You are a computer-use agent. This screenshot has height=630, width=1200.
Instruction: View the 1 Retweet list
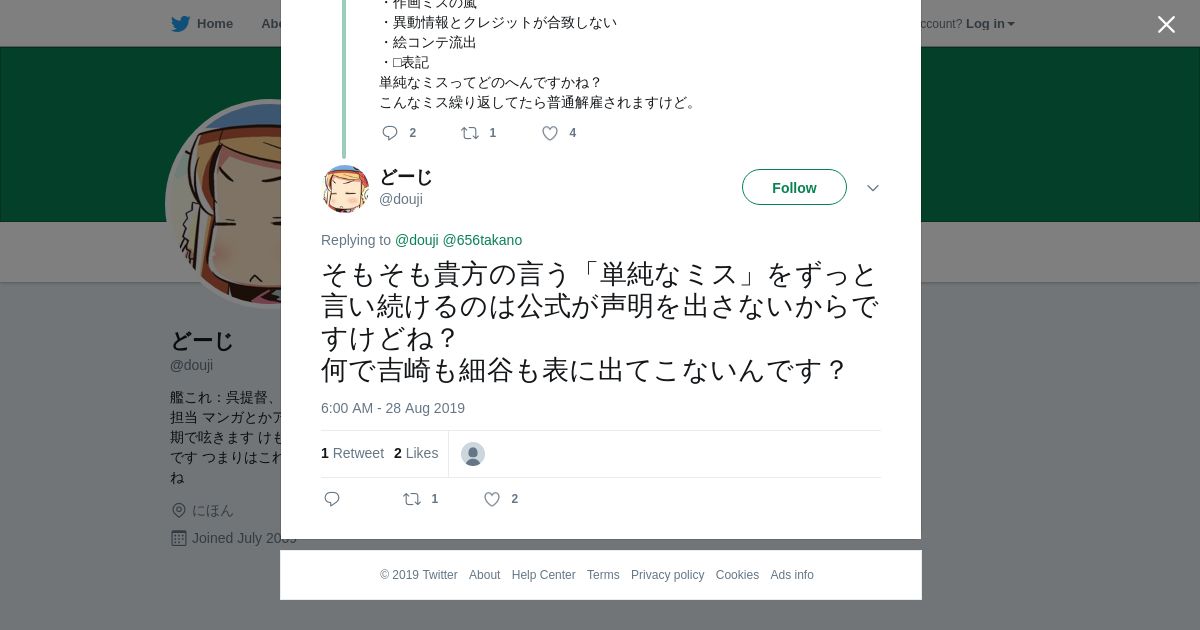(352, 453)
